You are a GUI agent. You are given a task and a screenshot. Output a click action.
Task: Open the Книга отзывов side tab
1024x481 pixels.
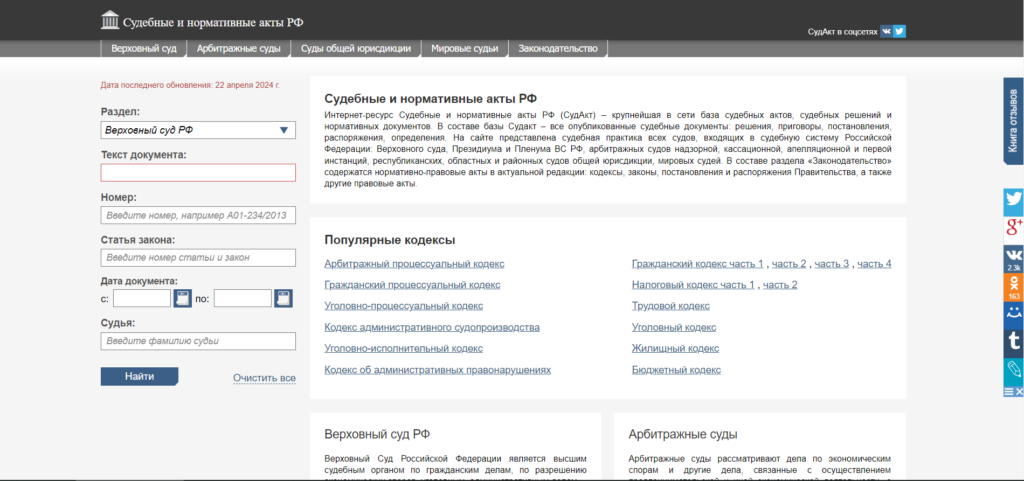[x=1013, y=120]
